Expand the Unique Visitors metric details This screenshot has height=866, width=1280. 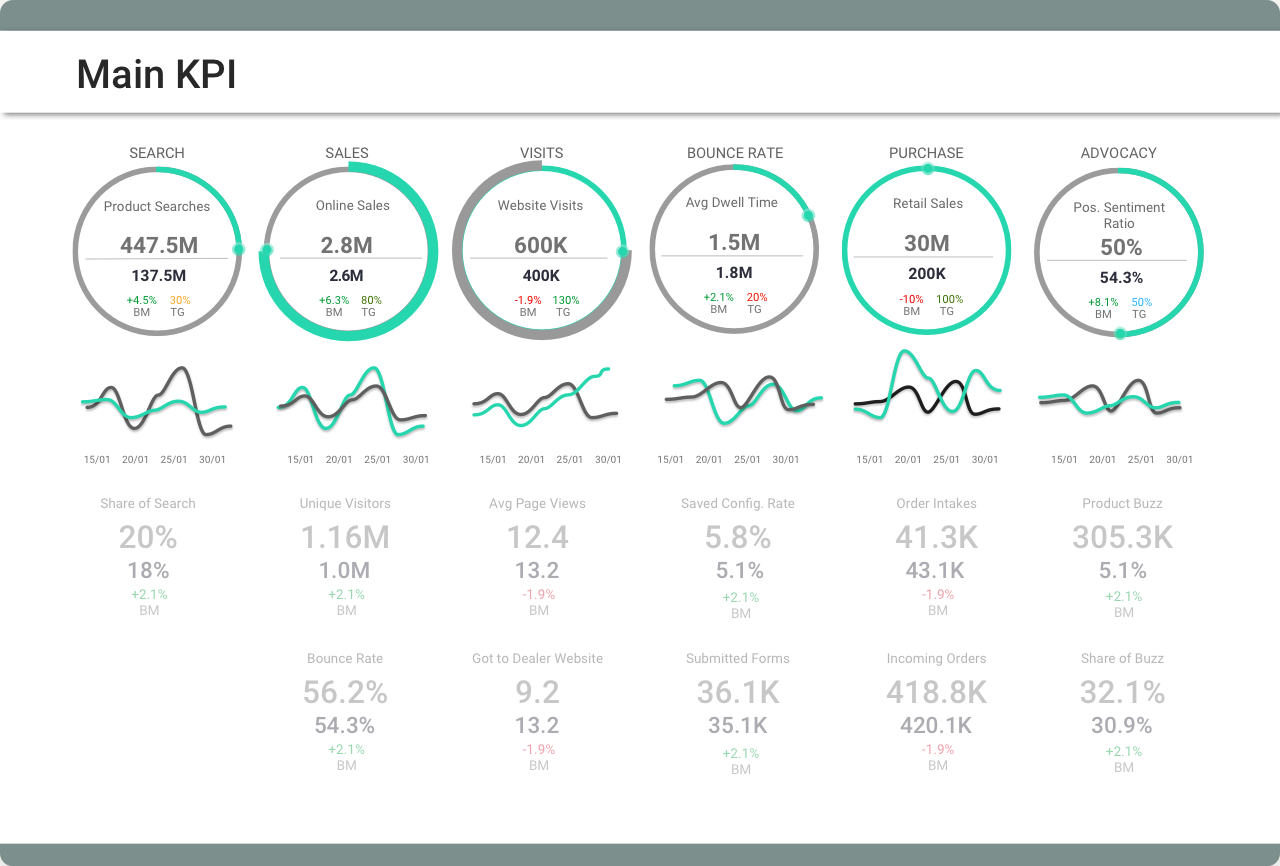(x=345, y=538)
